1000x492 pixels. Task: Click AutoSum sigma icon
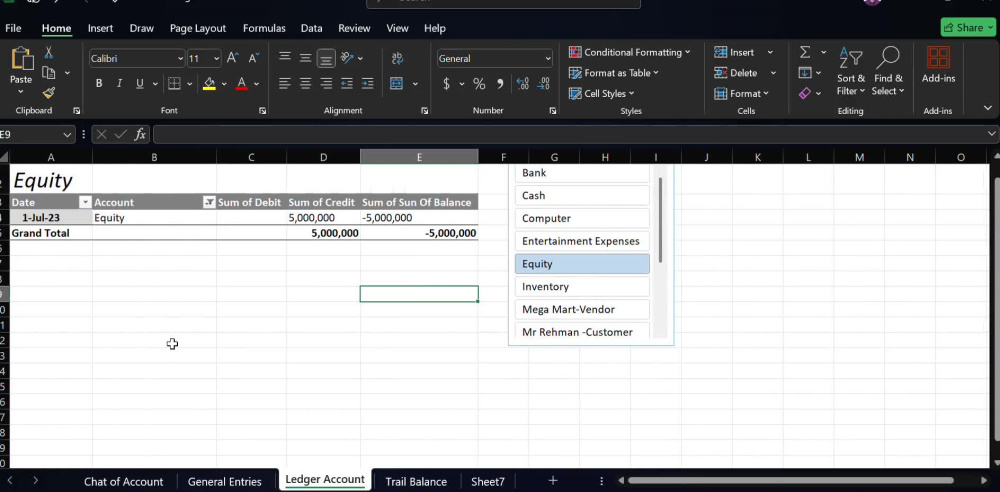tap(805, 52)
